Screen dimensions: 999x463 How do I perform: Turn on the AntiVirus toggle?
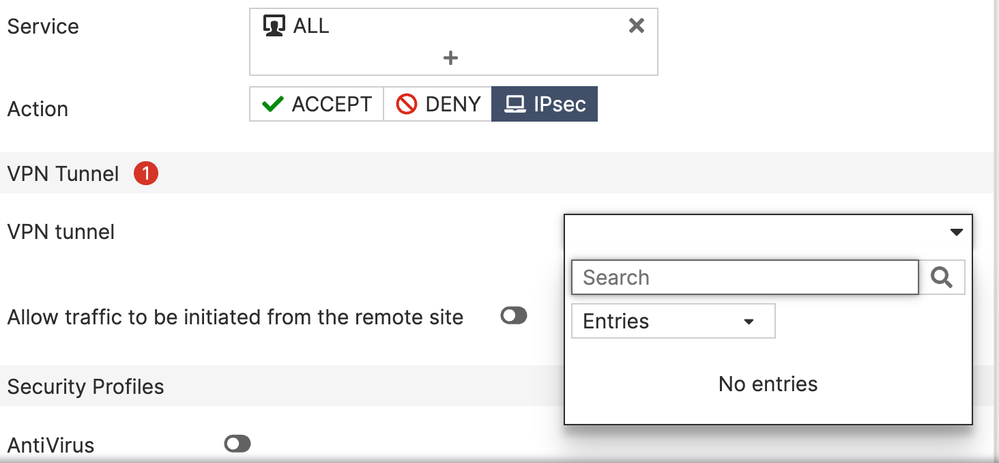[237, 443]
